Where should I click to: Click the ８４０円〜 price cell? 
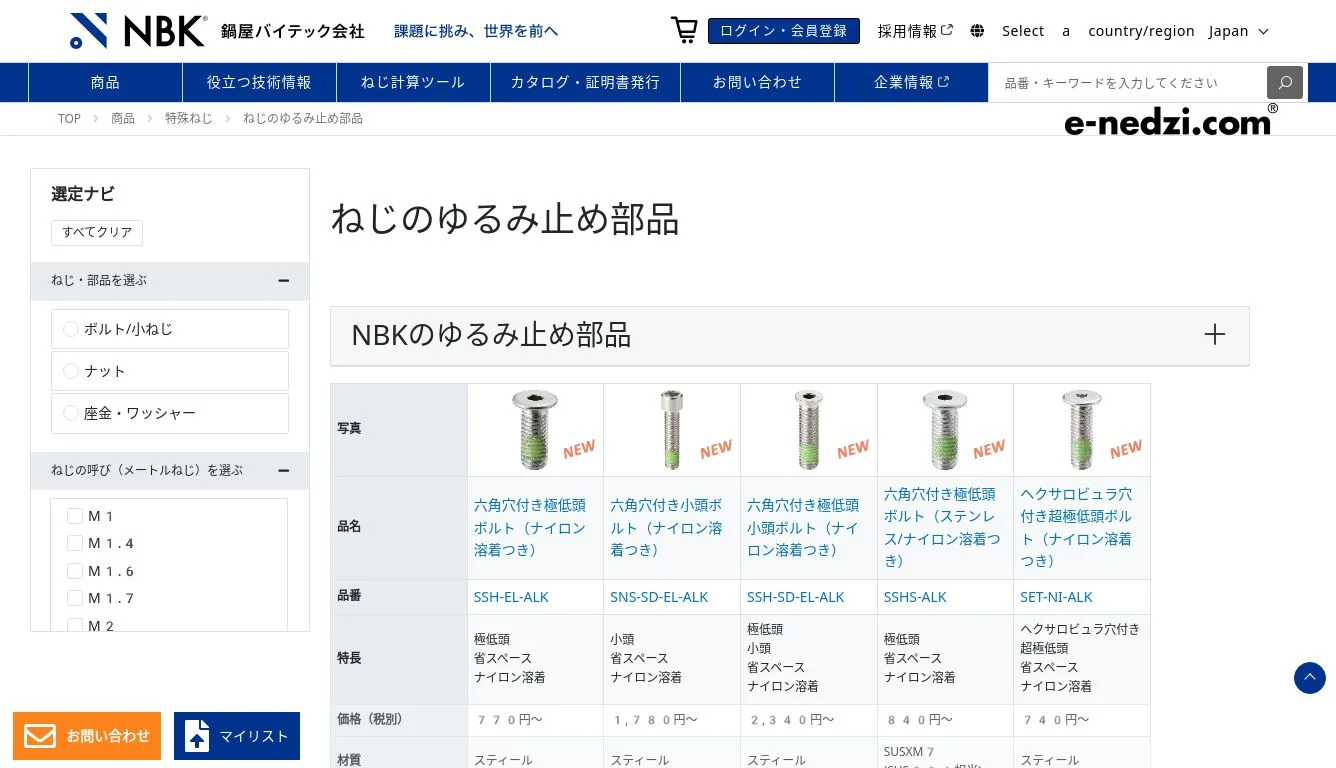click(x=945, y=720)
